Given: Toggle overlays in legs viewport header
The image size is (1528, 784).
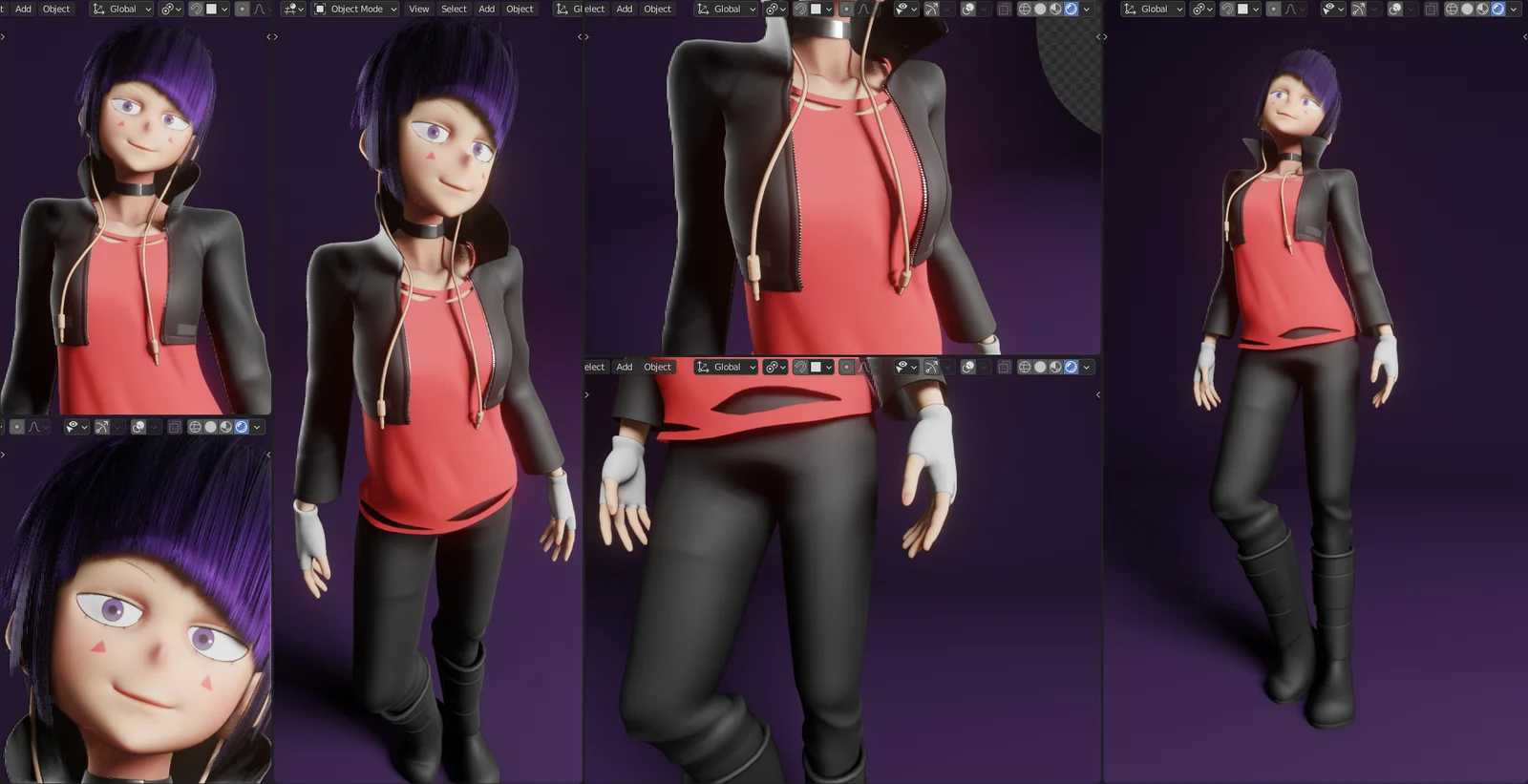Looking at the screenshot, I should point(968,367).
